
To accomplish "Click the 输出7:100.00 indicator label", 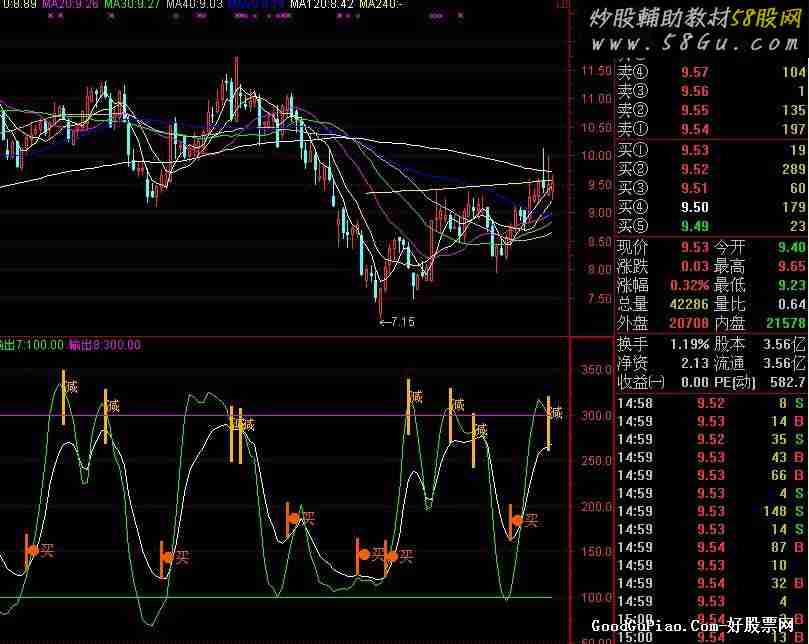I will pyautogui.click(x=32, y=345).
